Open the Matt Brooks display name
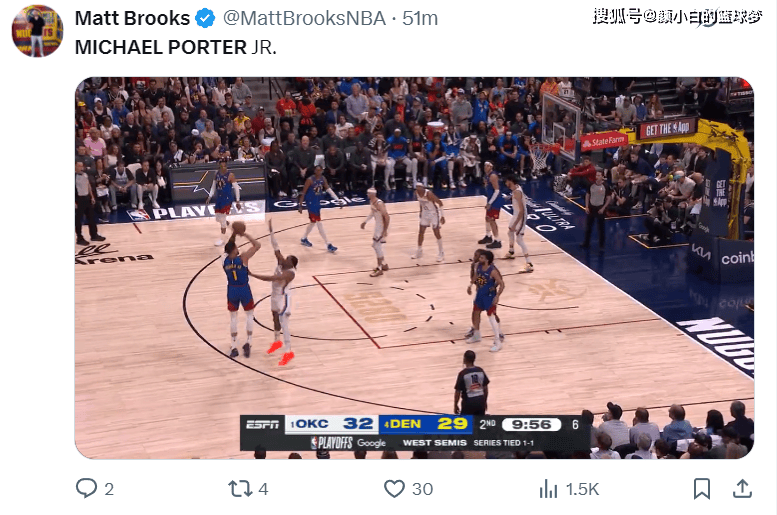This screenshot has height=515, width=777. tap(132, 18)
